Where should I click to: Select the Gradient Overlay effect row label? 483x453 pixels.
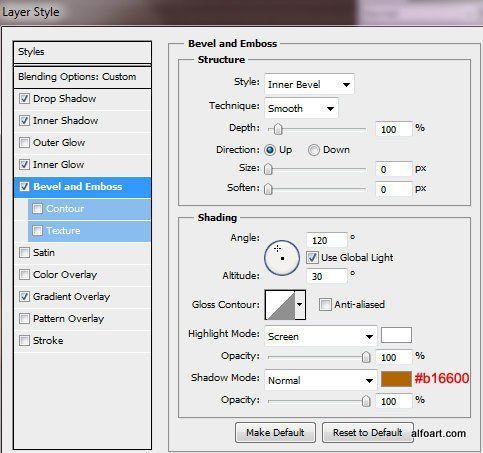click(x=71, y=297)
